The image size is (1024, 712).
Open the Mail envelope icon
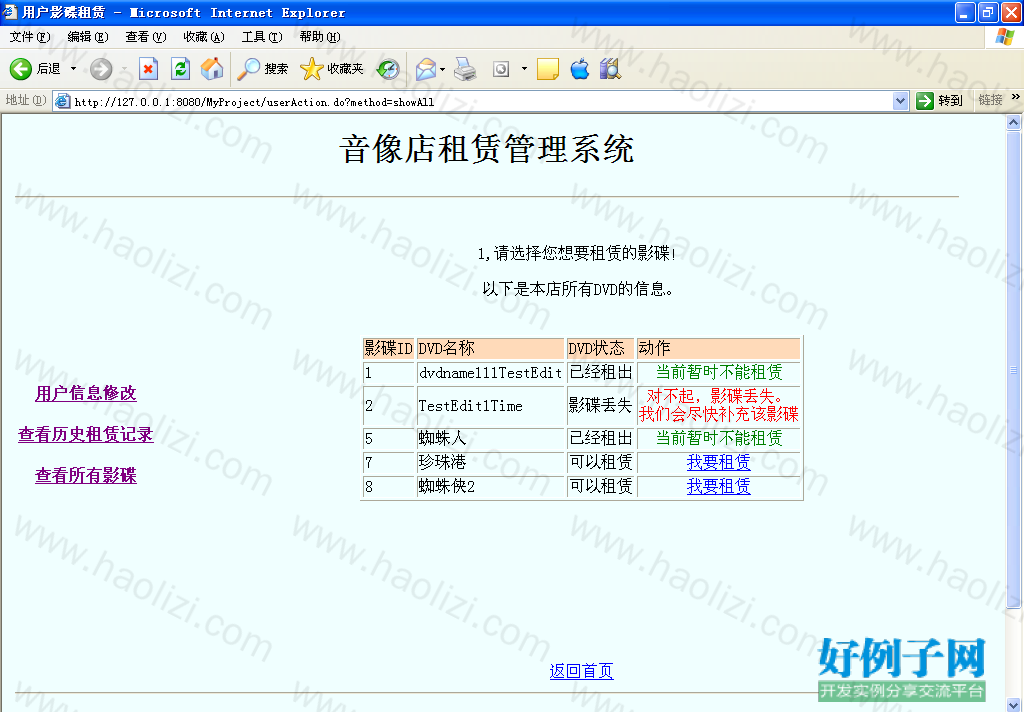[426, 69]
